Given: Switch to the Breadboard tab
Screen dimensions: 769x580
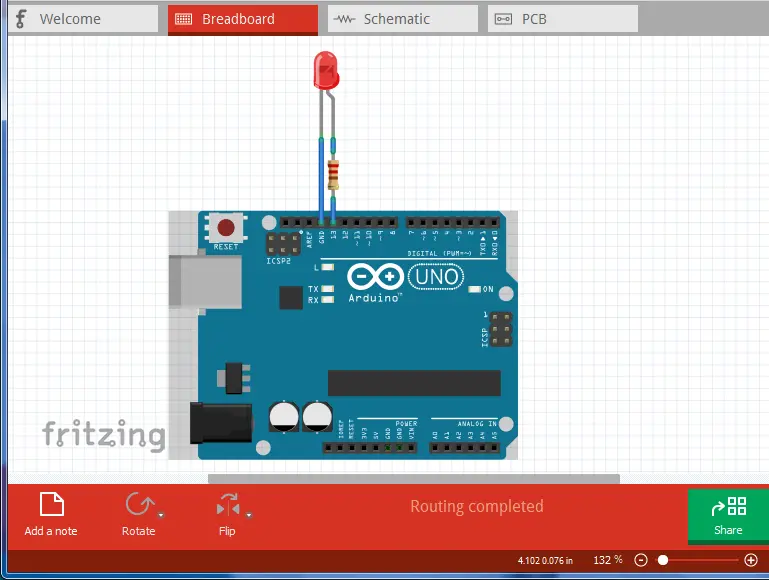Looking at the screenshot, I should coord(243,20).
